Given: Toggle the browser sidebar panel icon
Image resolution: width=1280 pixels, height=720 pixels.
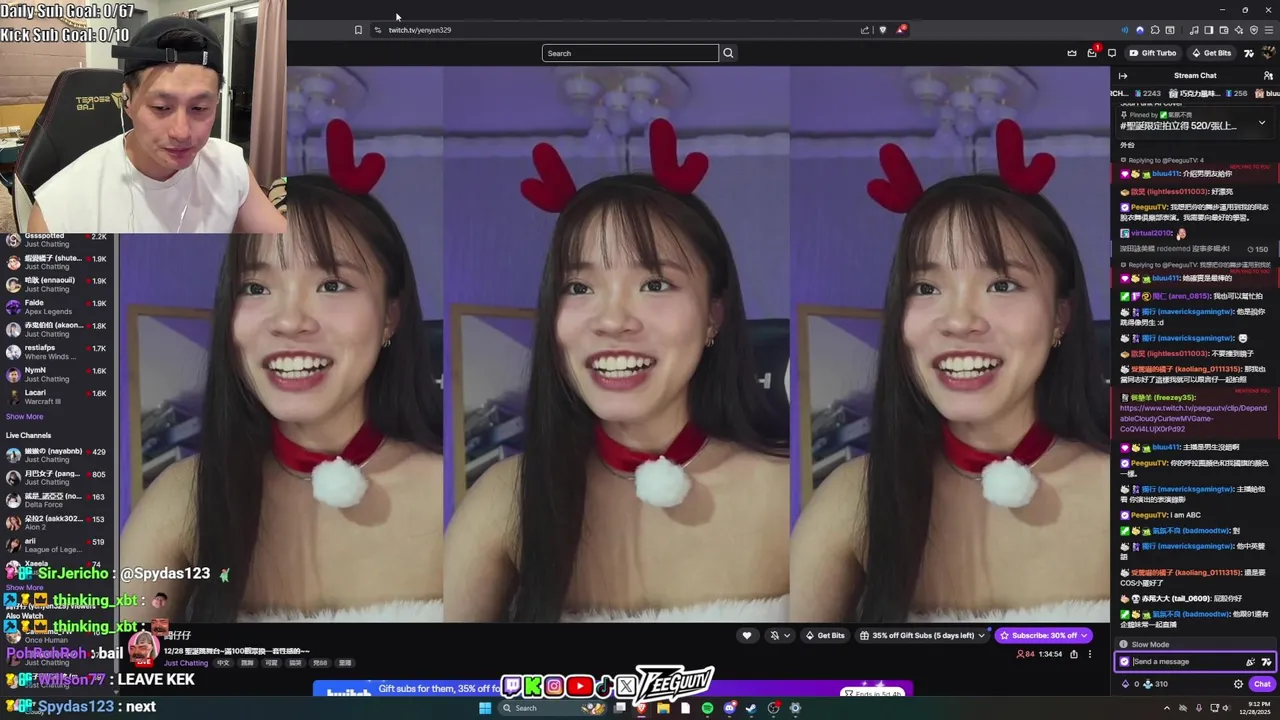Looking at the screenshot, I should (1209, 30).
